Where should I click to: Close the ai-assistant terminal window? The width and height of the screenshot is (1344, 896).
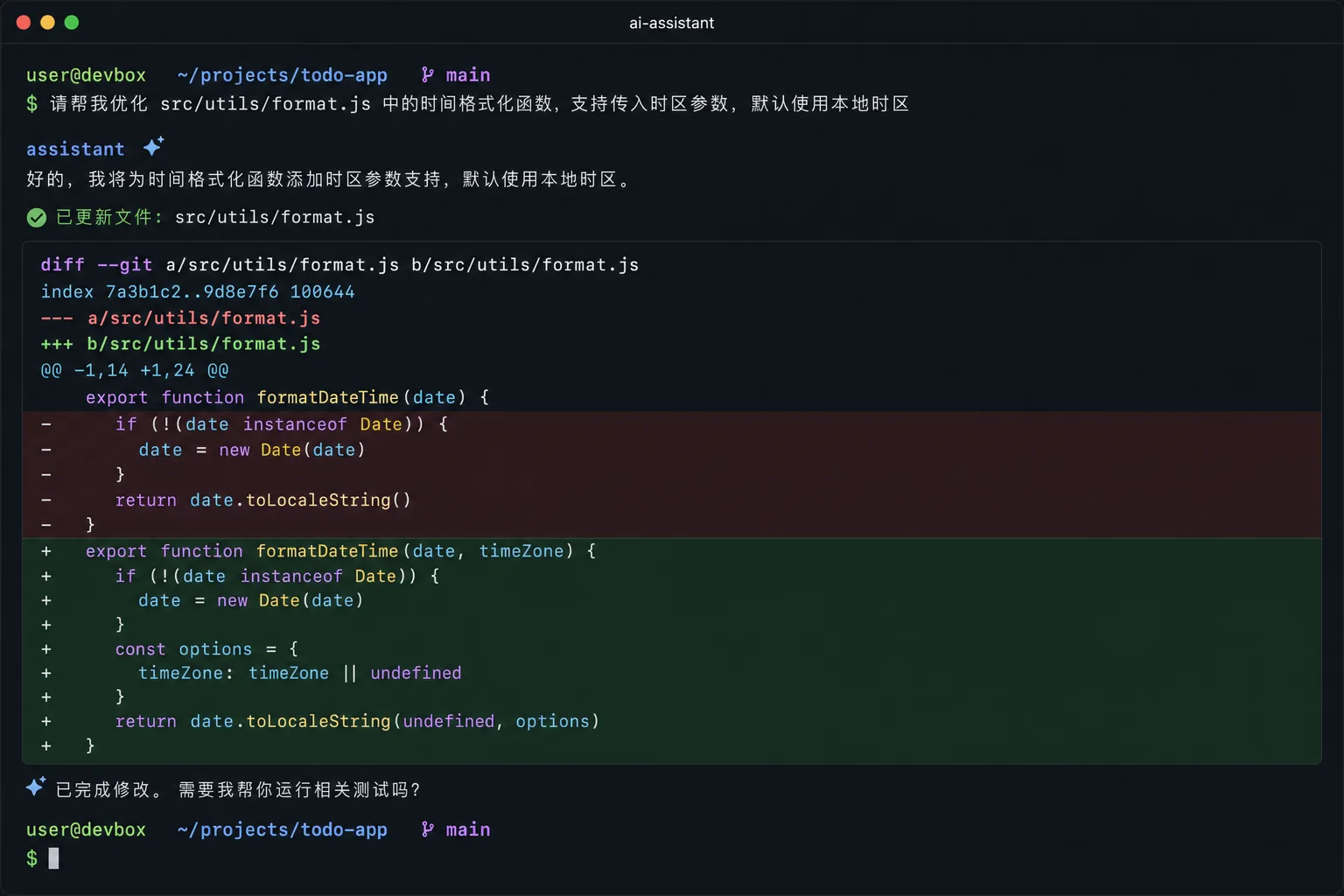pyautogui.click(x=24, y=23)
